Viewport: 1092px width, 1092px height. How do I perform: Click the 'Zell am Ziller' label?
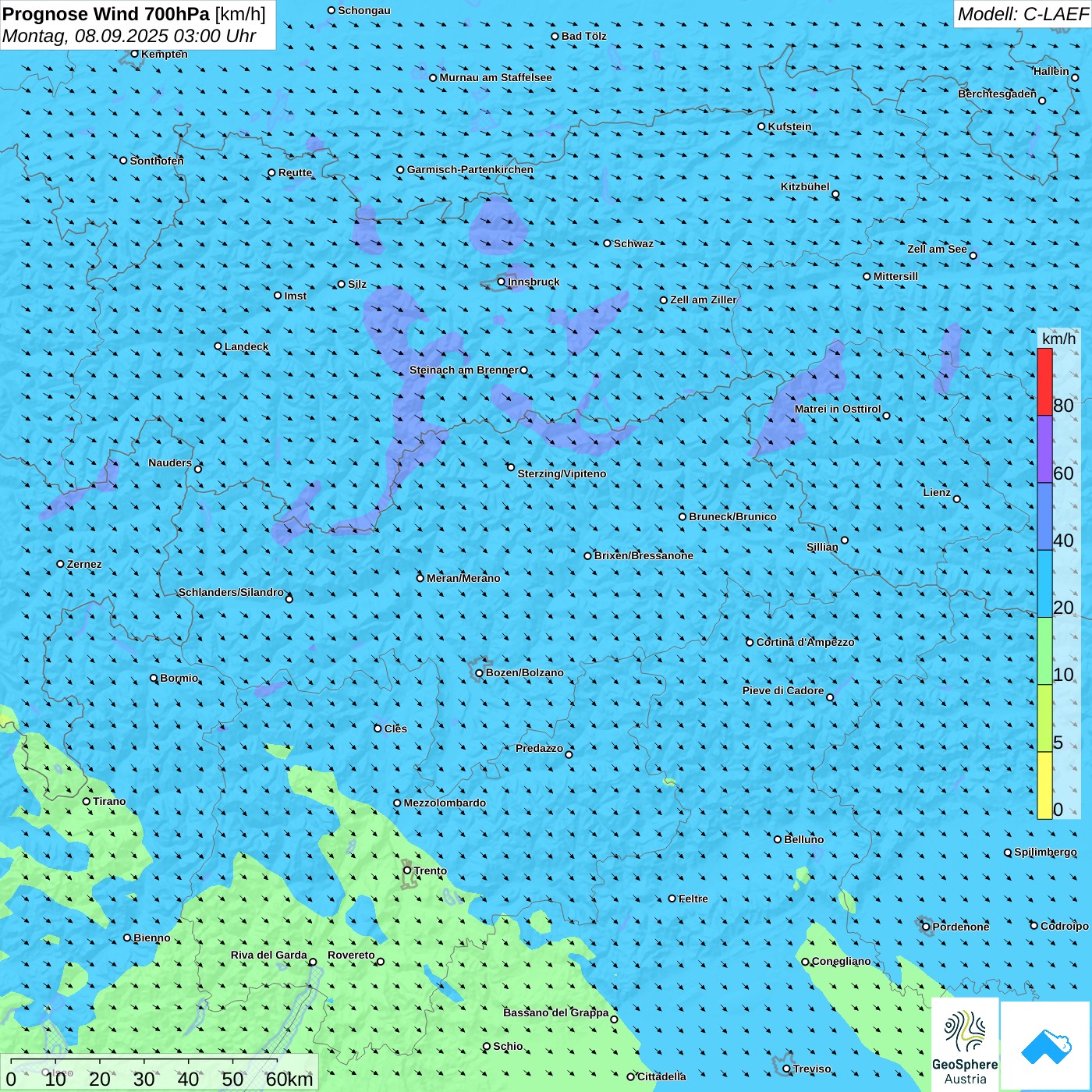pyautogui.click(x=704, y=300)
